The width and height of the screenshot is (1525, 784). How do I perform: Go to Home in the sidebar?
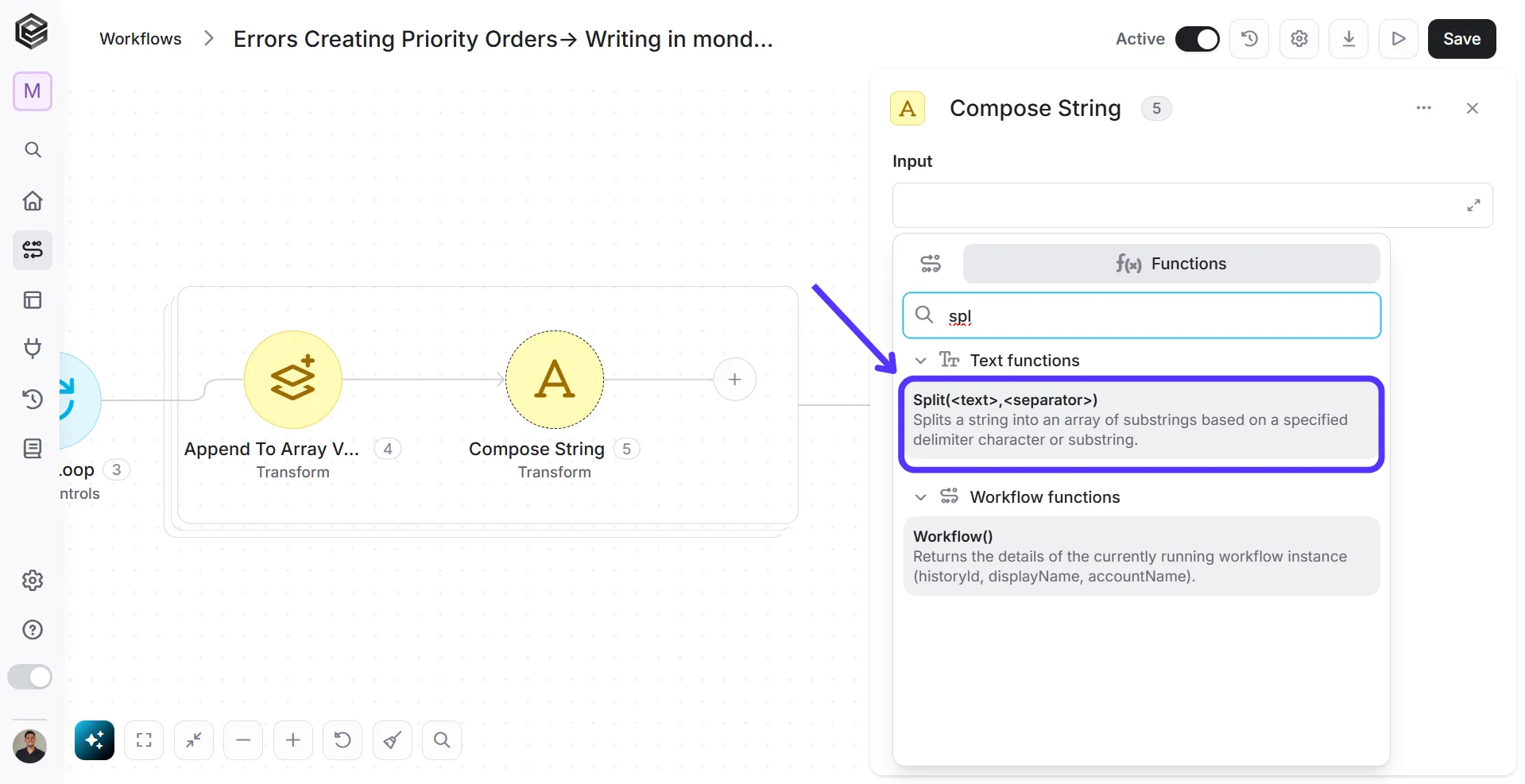(33, 200)
